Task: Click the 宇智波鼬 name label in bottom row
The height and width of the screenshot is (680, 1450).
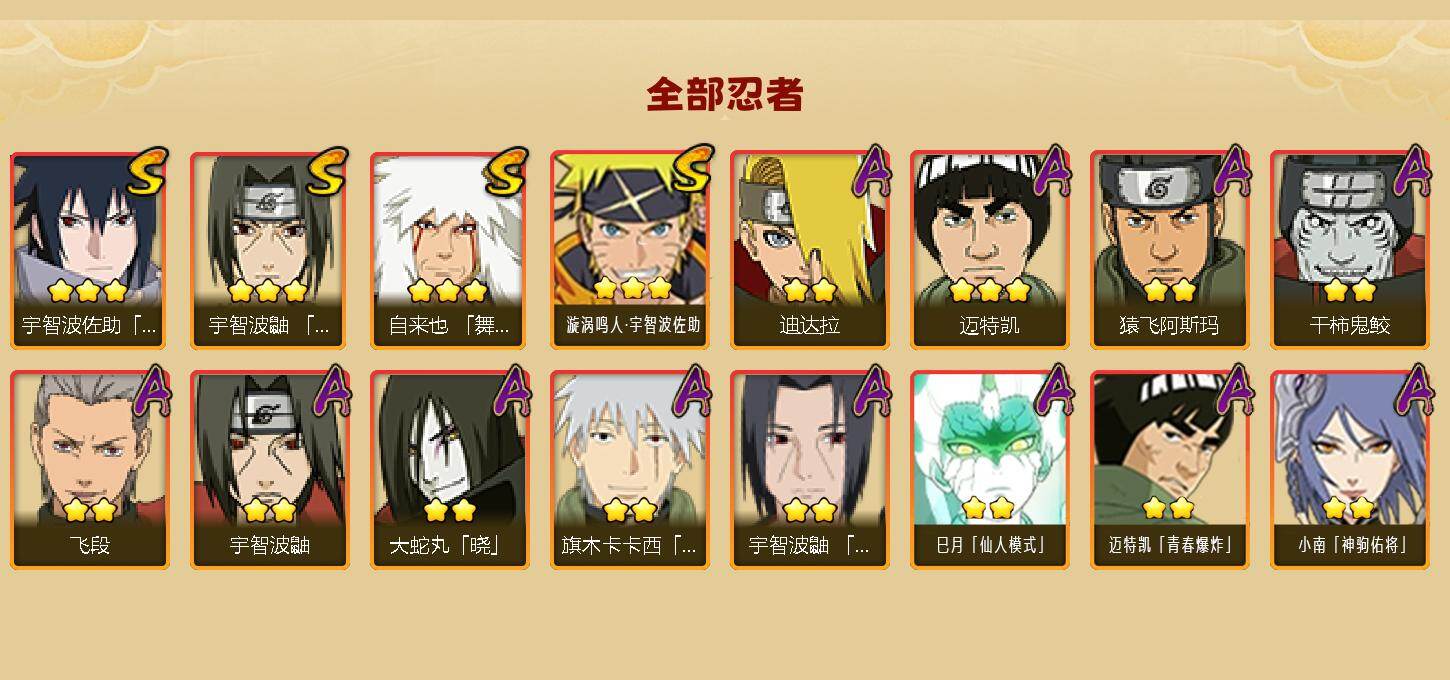Action: point(270,546)
